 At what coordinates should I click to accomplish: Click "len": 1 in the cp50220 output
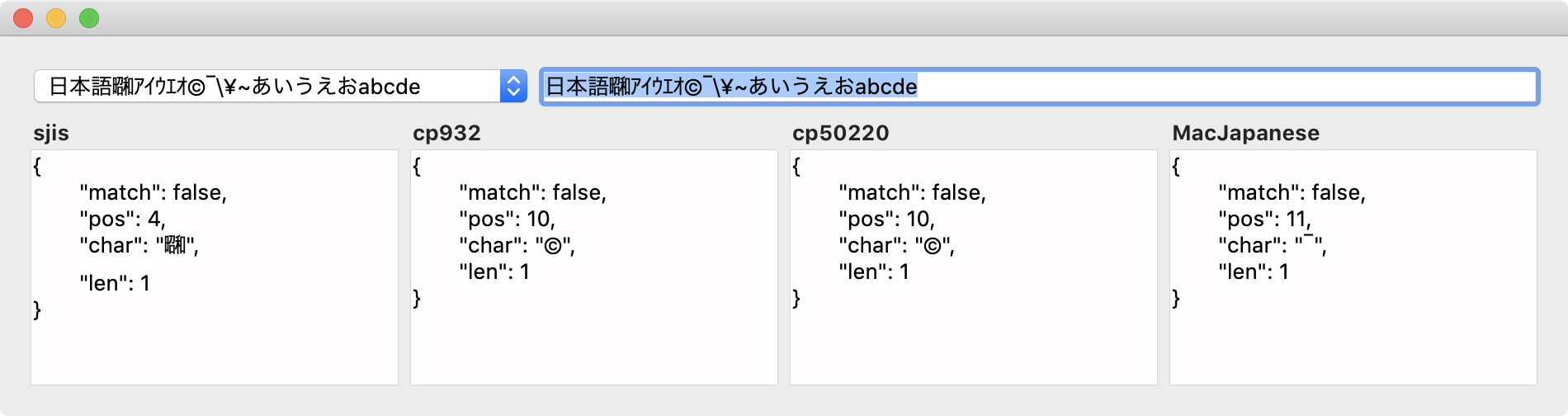click(874, 272)
